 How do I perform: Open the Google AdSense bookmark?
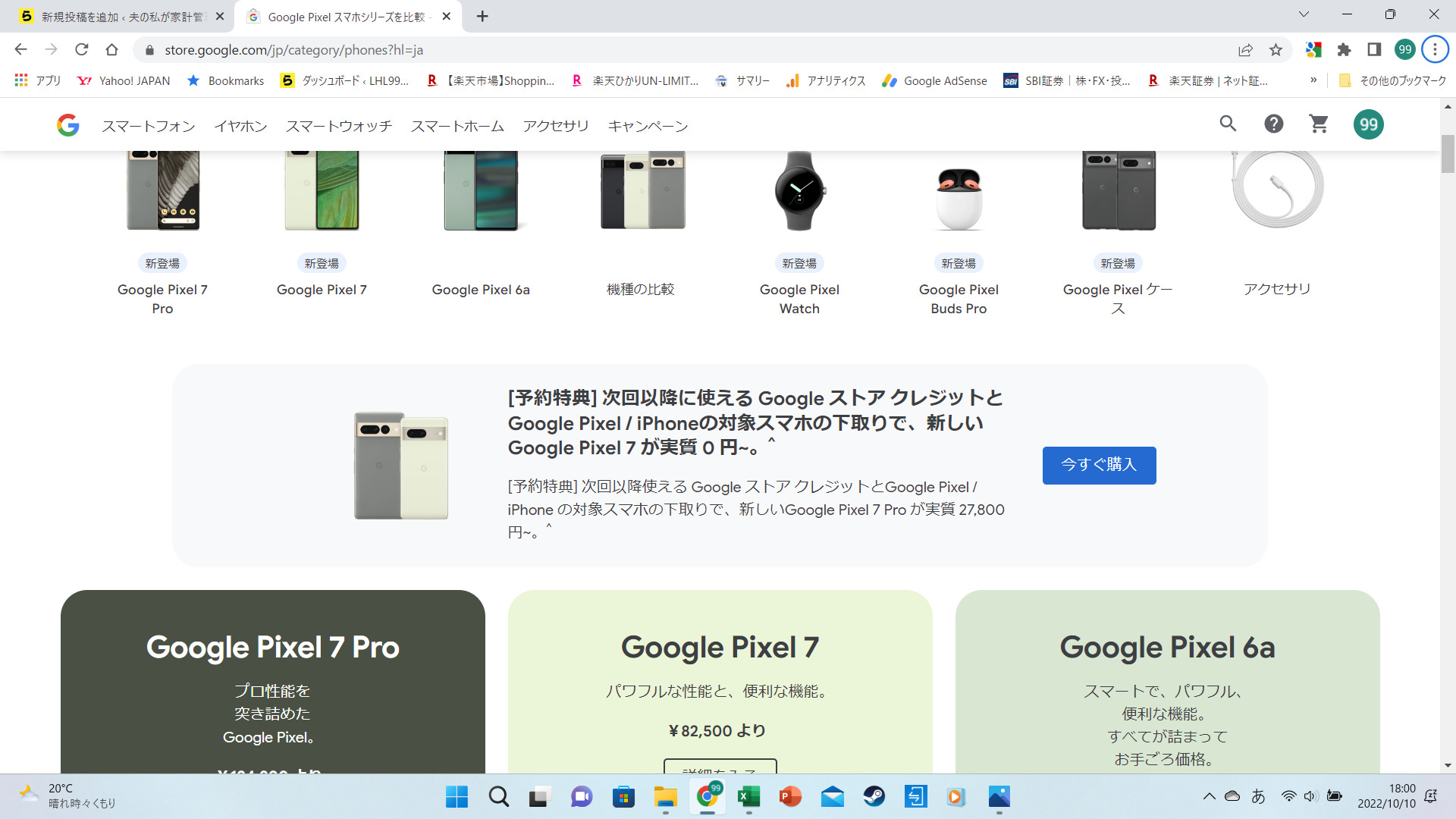(934, 80)
